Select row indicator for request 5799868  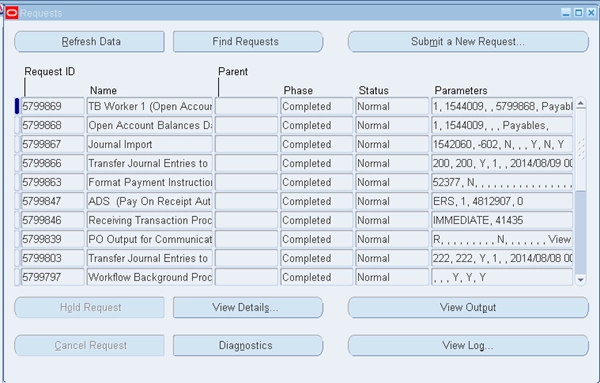pos(17,125)
